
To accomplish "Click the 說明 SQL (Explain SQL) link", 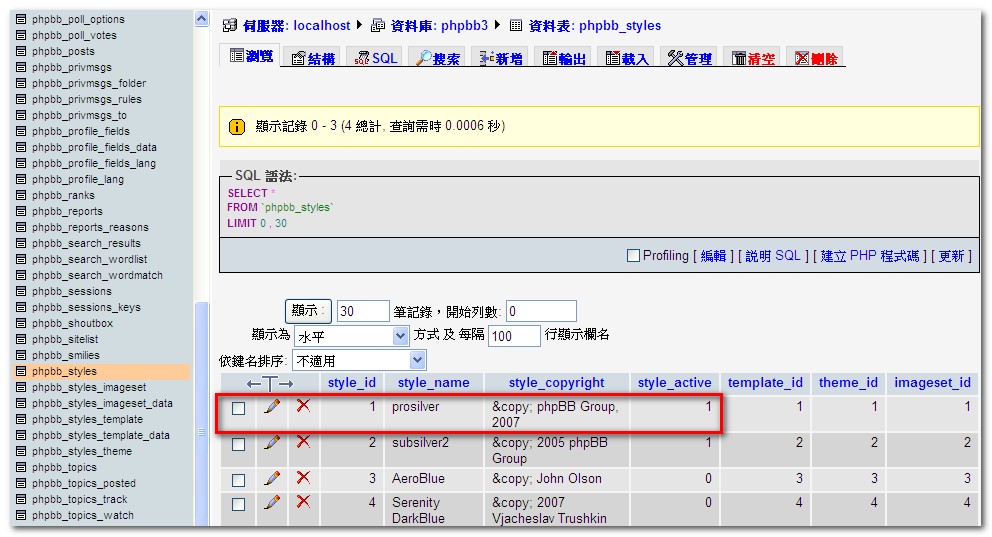I will 773,256.
